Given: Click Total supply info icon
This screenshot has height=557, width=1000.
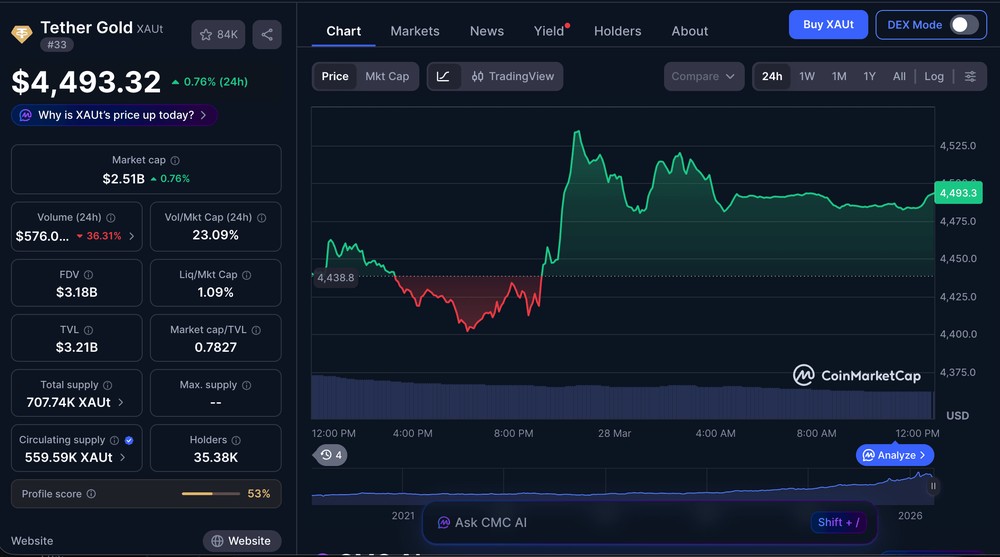Looking at the screenshot, I should 107,385.
